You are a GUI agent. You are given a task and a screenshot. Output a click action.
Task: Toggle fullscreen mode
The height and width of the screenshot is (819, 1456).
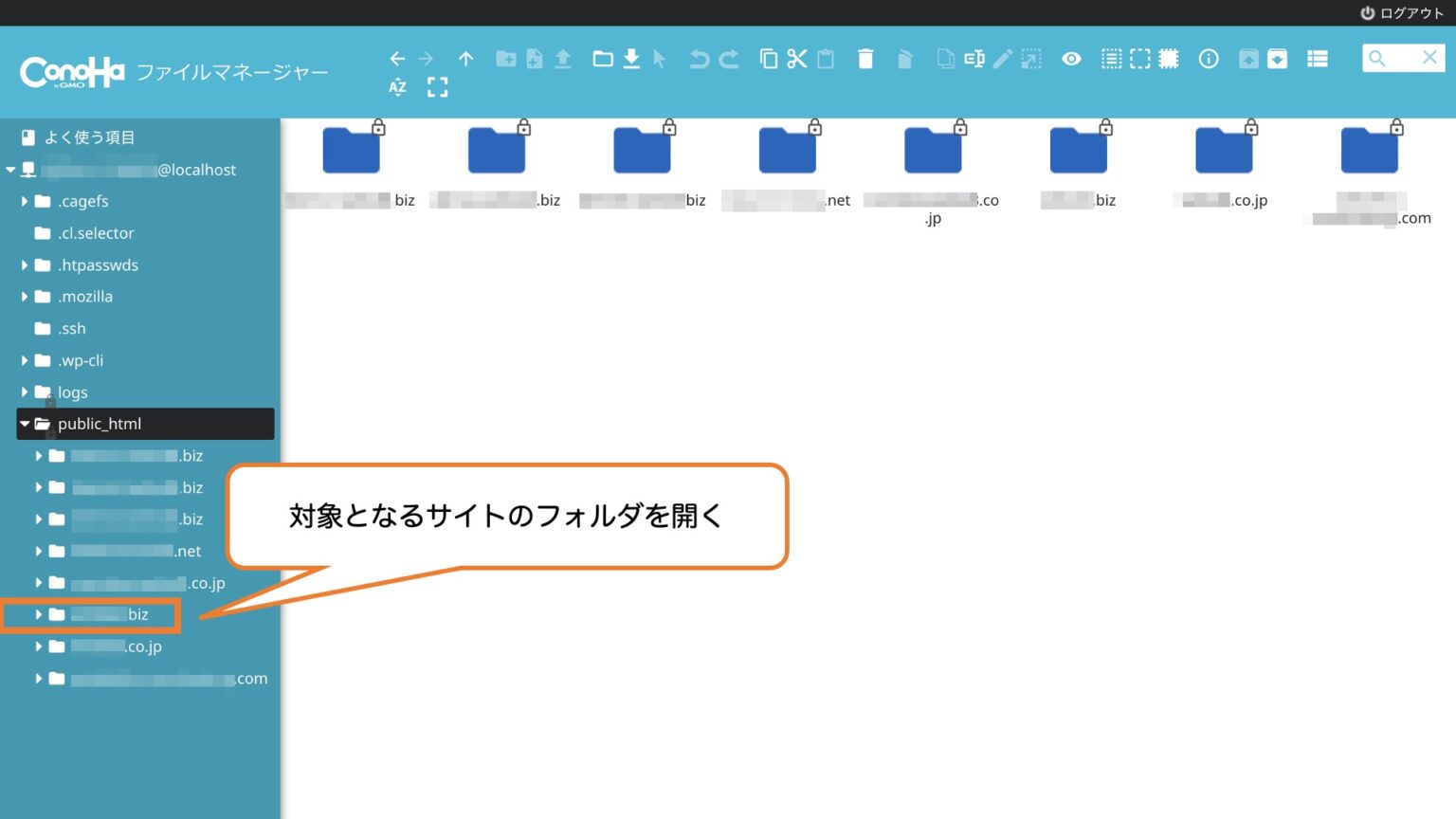[437, 87]
